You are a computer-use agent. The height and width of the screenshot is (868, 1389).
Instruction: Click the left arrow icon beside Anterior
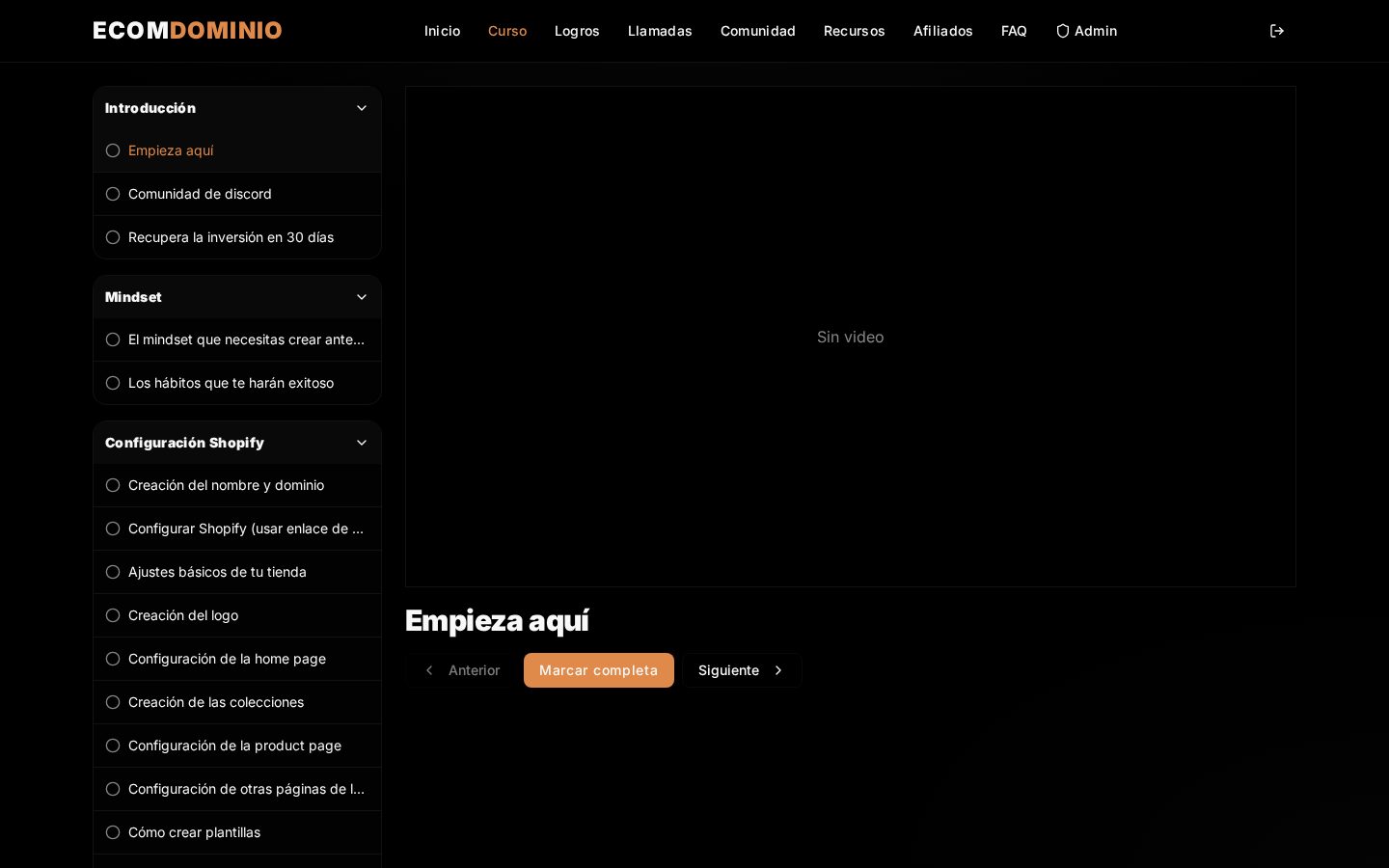[429, 670]
